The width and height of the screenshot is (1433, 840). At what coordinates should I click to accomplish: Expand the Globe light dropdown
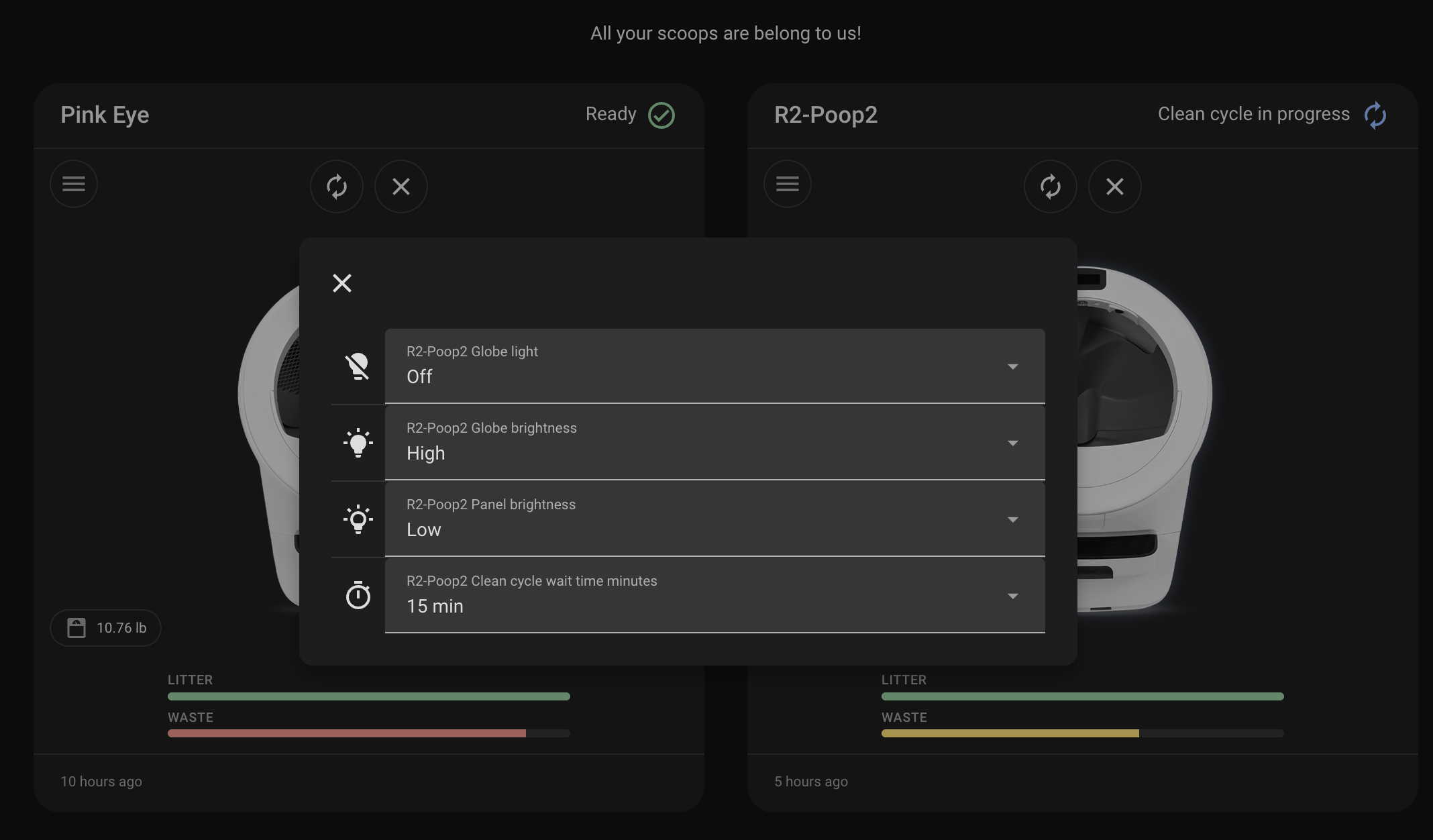coord(714,366)
